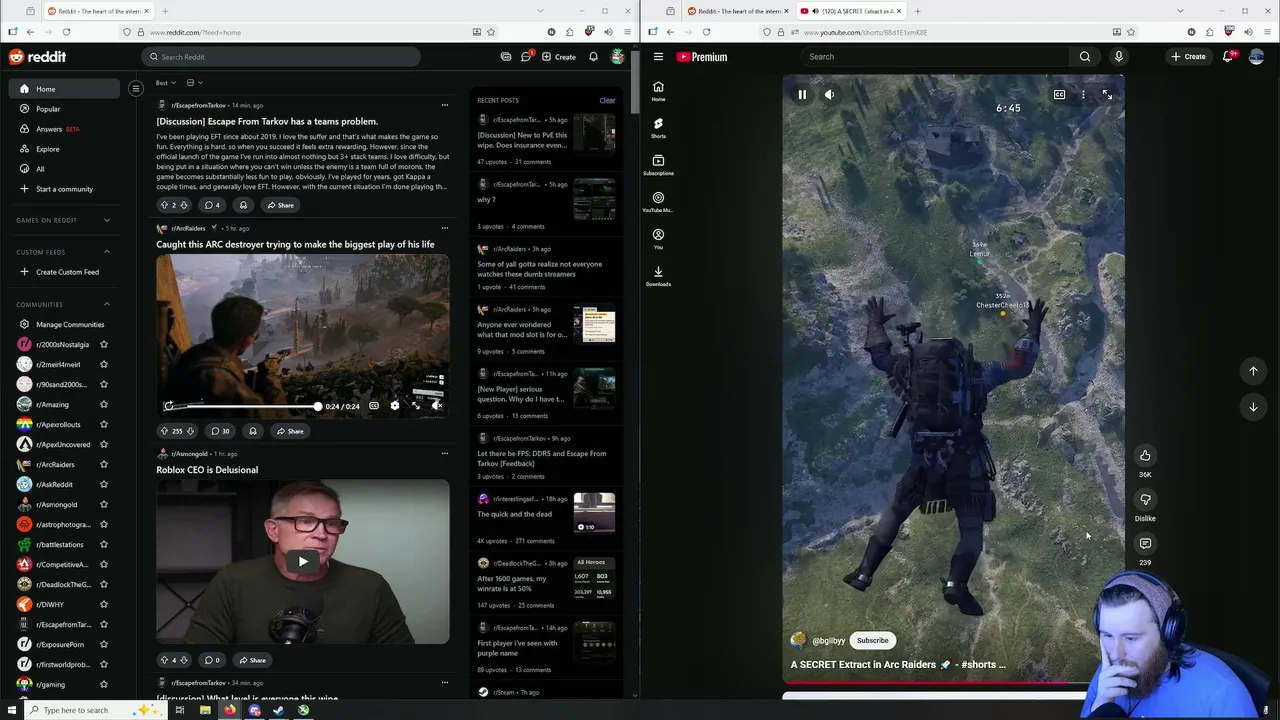Image resolution: width=1280 pixels, height=720 pixels.
Task: Expand ARC destroyer video to fullscreen
Action: click(x=415, y=406)
